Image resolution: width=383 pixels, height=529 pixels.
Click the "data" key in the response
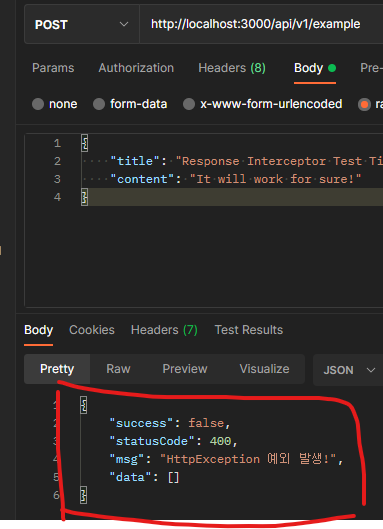131,477
